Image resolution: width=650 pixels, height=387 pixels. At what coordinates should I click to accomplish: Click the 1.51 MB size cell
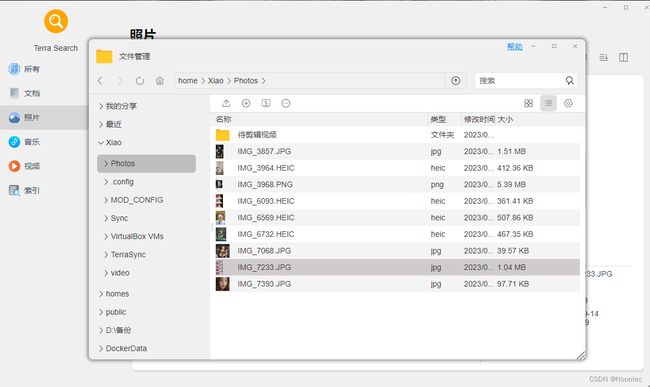coord(512,151)
